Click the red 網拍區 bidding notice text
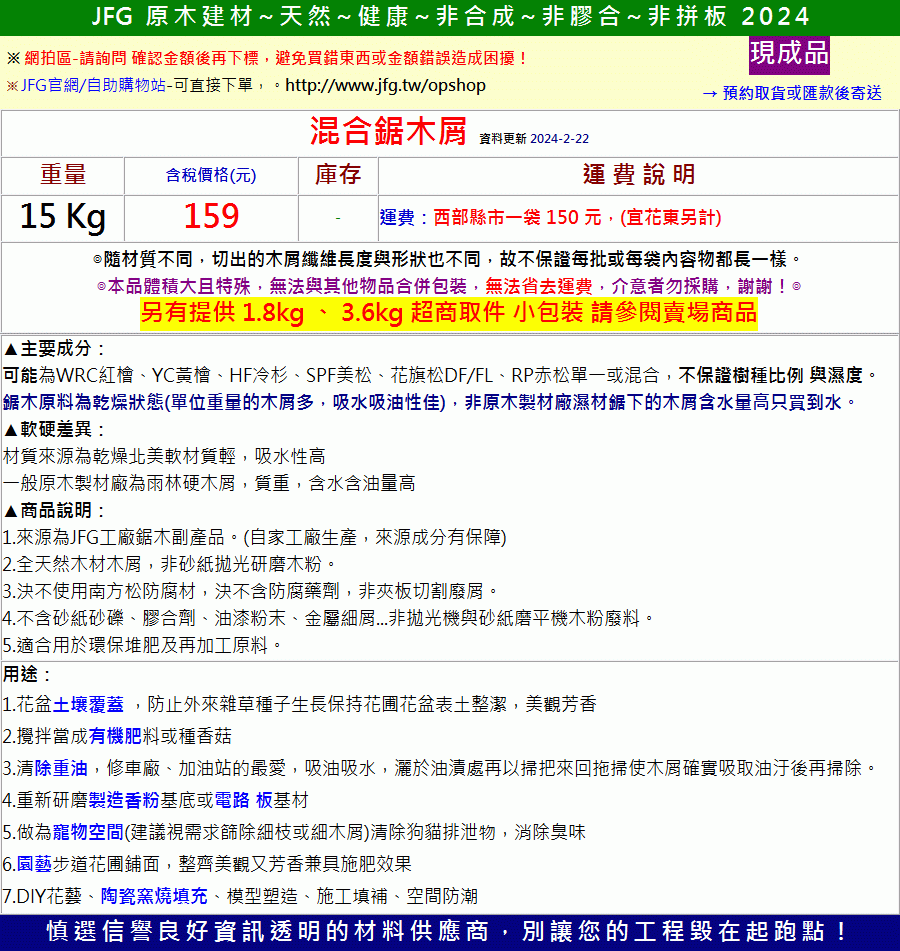Screen dimensions: 900x951 point(275,58)
